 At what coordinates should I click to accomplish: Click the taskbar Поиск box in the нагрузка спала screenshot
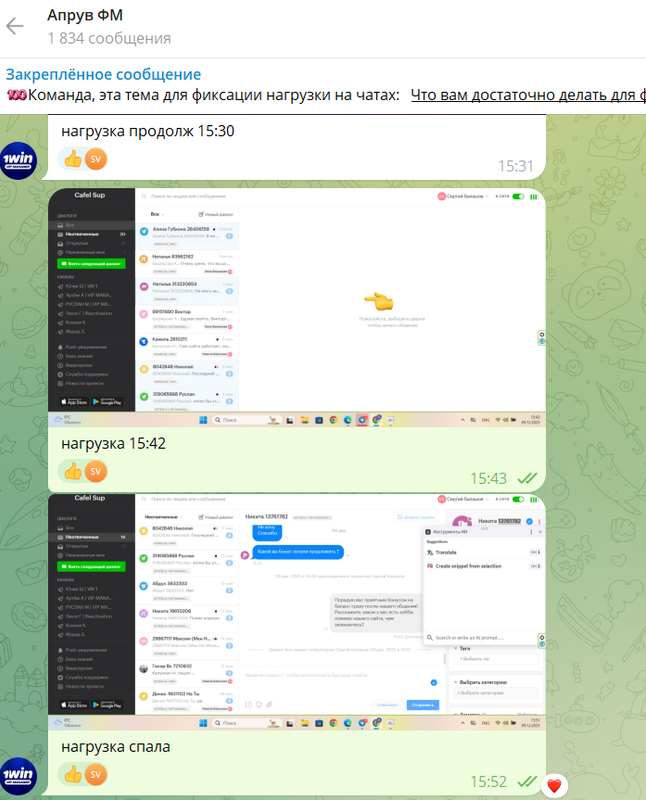(245, 723)
